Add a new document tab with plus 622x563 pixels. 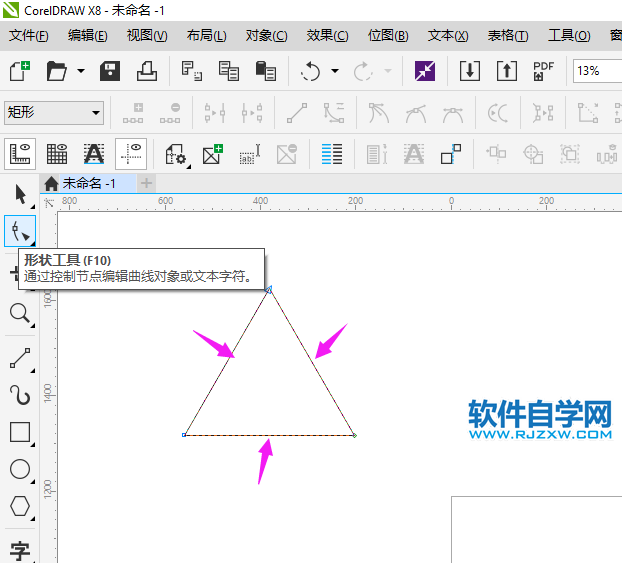click(x=147, y=183)
